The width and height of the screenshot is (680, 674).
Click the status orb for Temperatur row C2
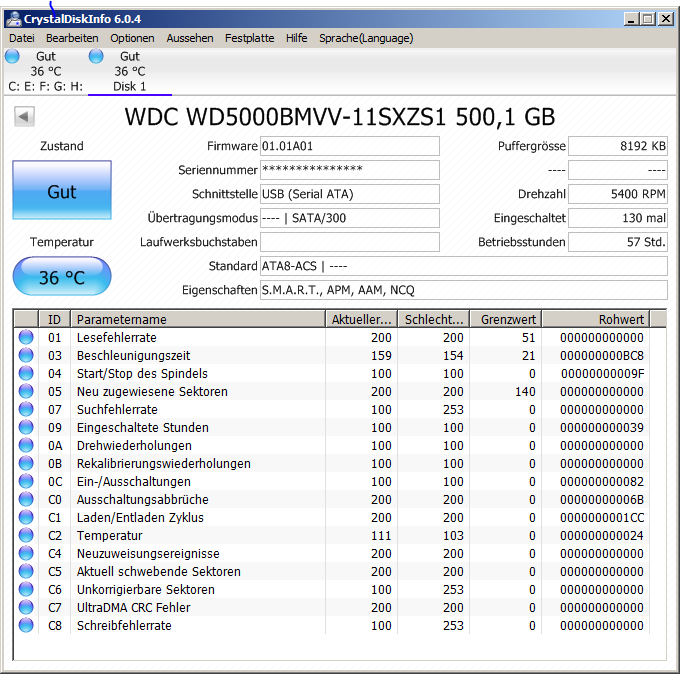tap(26, 535)
